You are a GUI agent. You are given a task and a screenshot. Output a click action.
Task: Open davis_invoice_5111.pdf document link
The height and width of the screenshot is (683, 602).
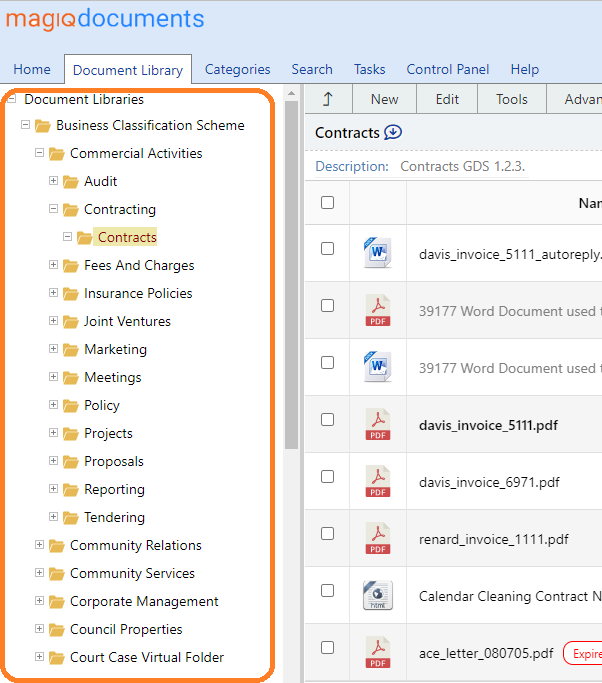click(488, 425)
